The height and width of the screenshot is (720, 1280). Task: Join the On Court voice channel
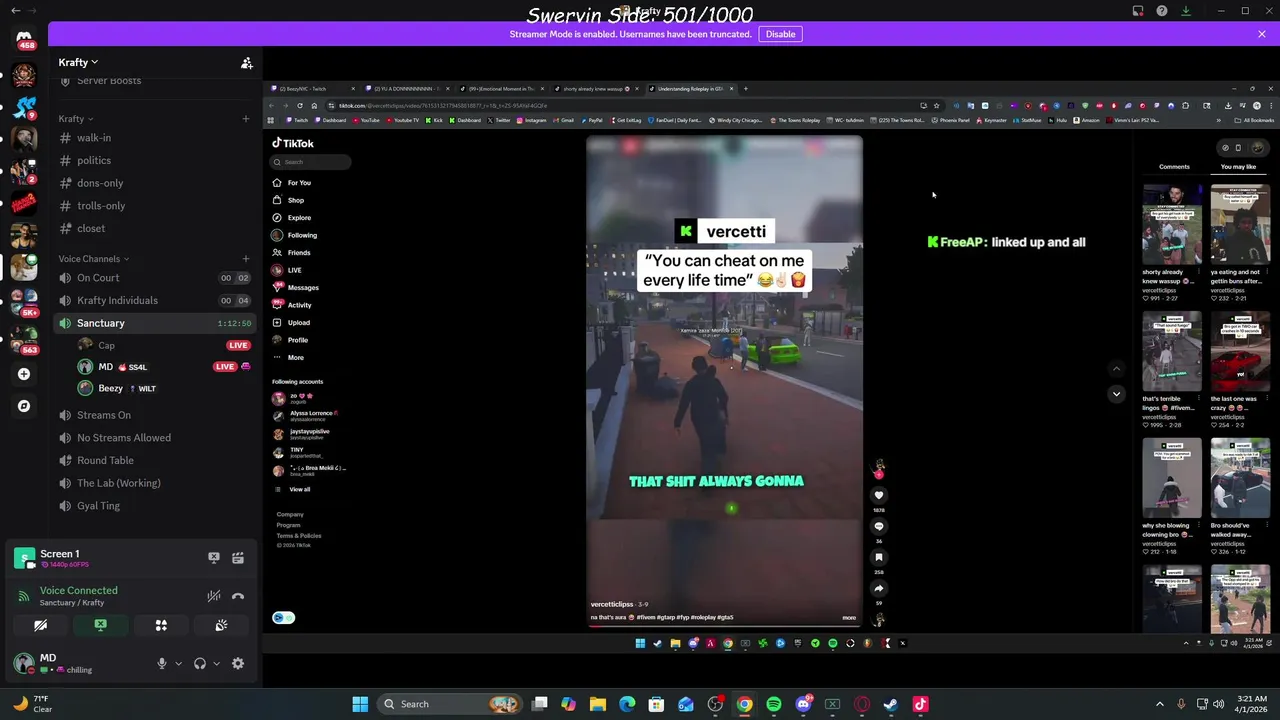tap(155, 278)
